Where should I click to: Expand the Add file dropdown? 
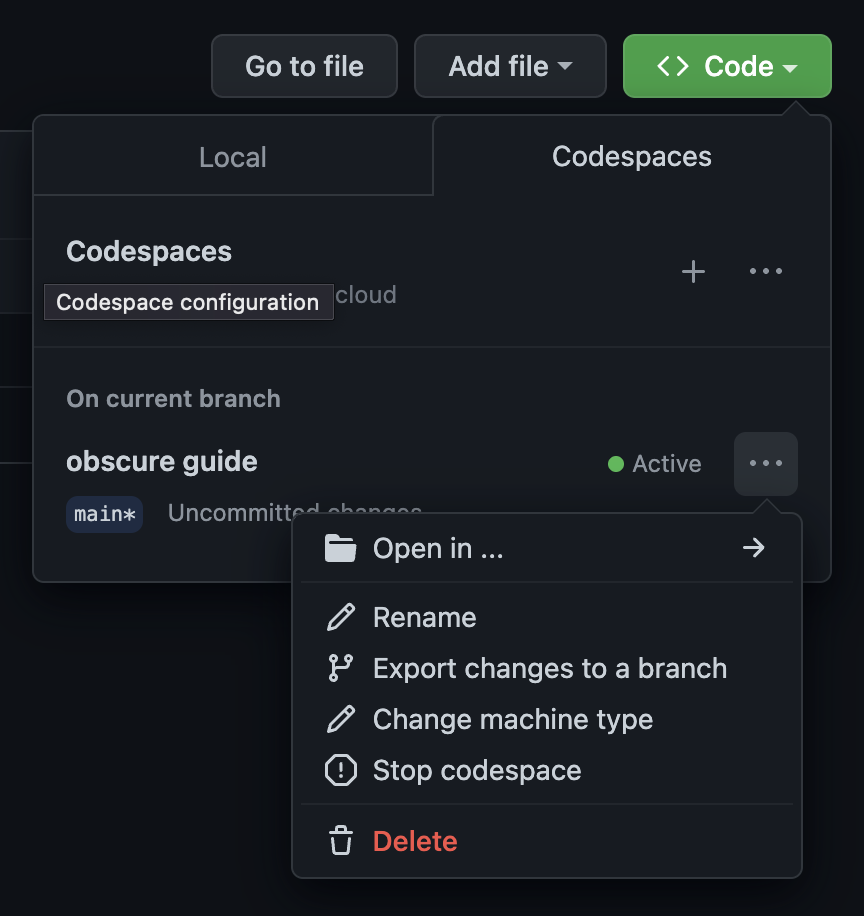click(x=510, y=66)
